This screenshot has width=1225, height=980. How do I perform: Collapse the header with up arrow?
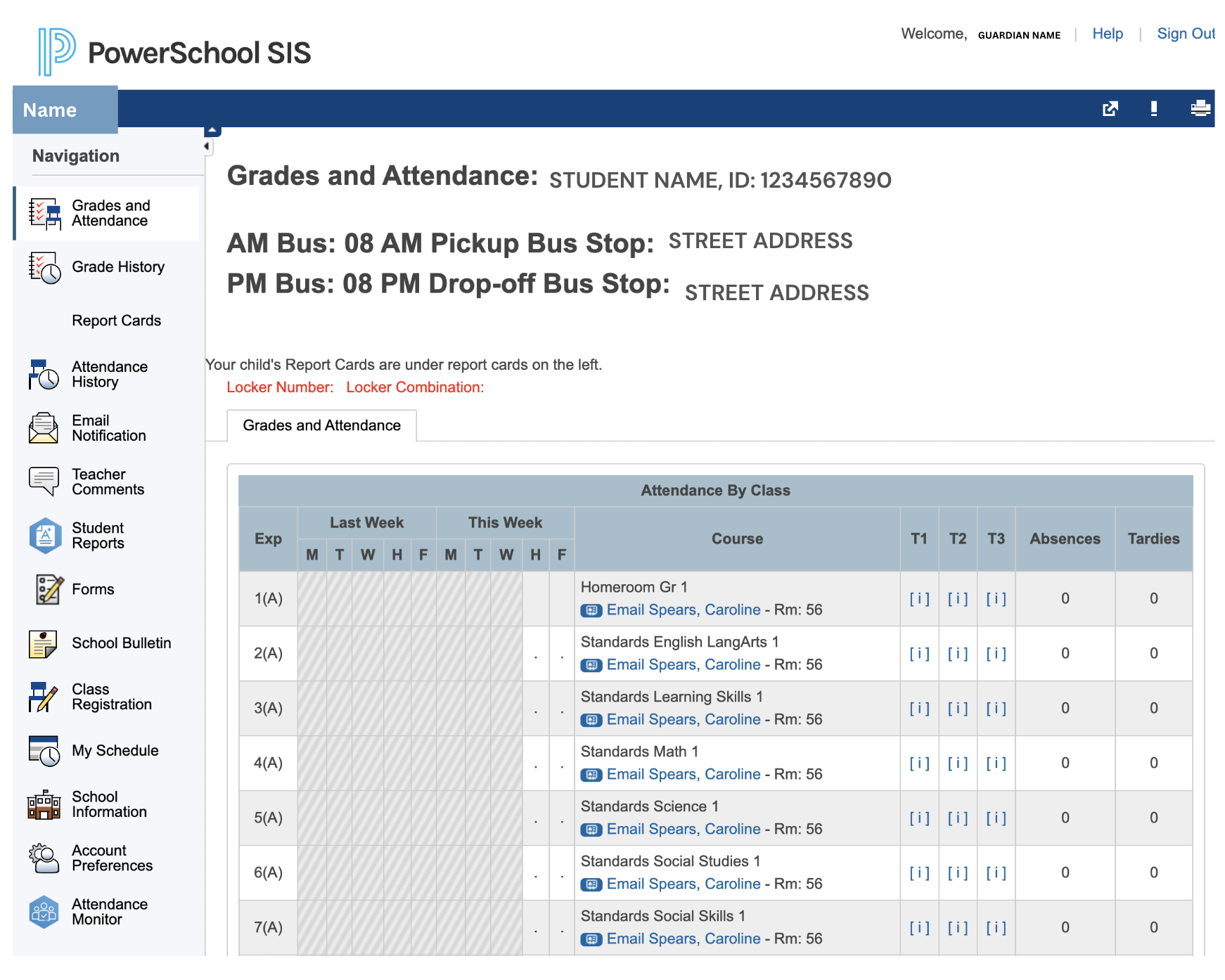click(212, 131)
